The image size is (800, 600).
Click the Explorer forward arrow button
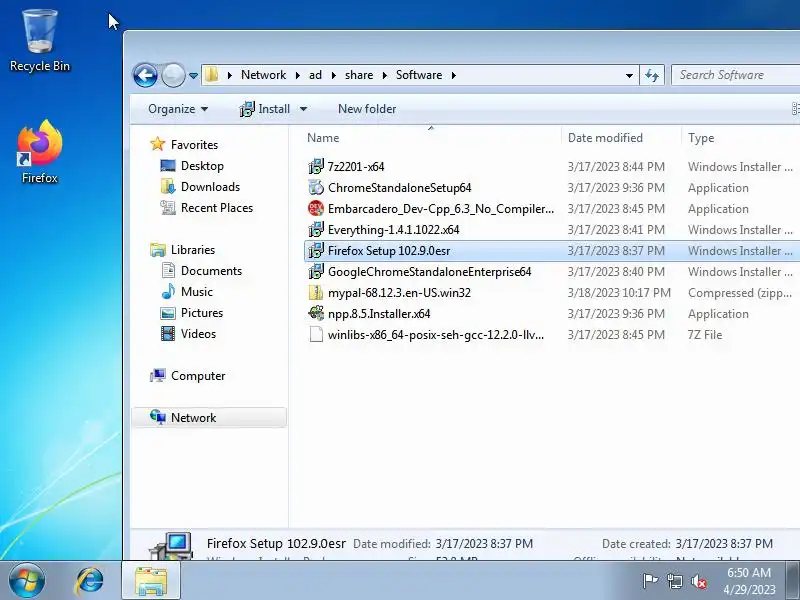[173, 76]
